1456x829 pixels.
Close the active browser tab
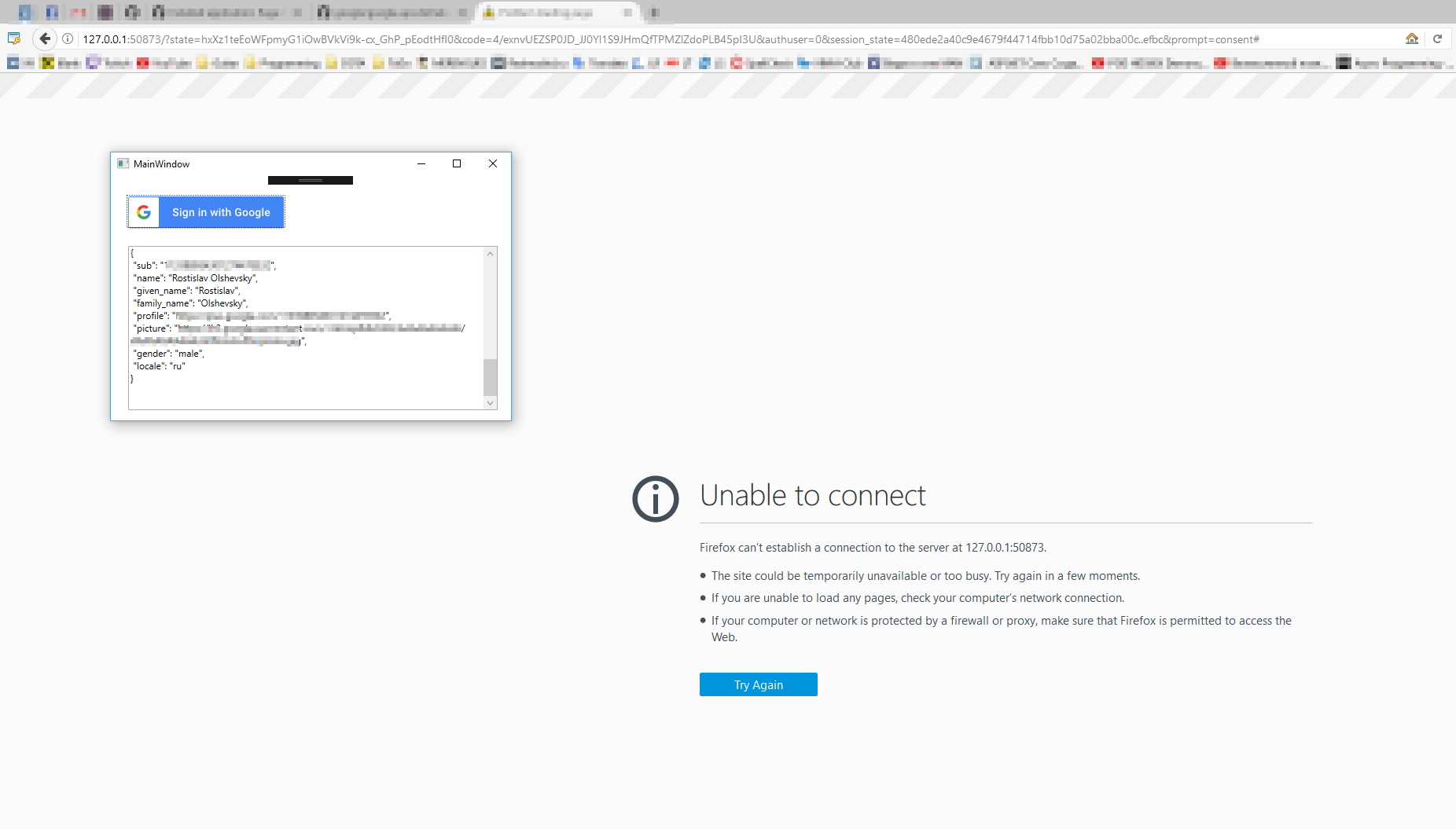click(627, 13)
